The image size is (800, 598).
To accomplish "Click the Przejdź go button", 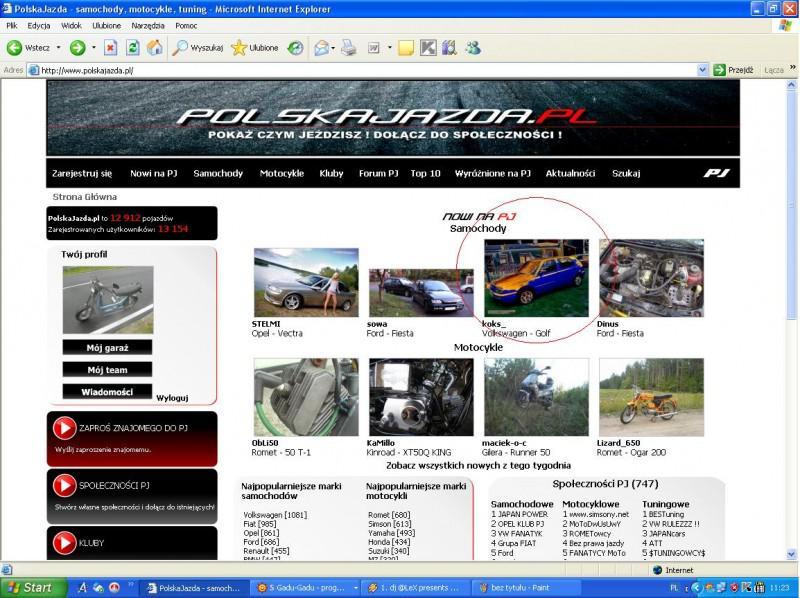I will coord(733,70).
